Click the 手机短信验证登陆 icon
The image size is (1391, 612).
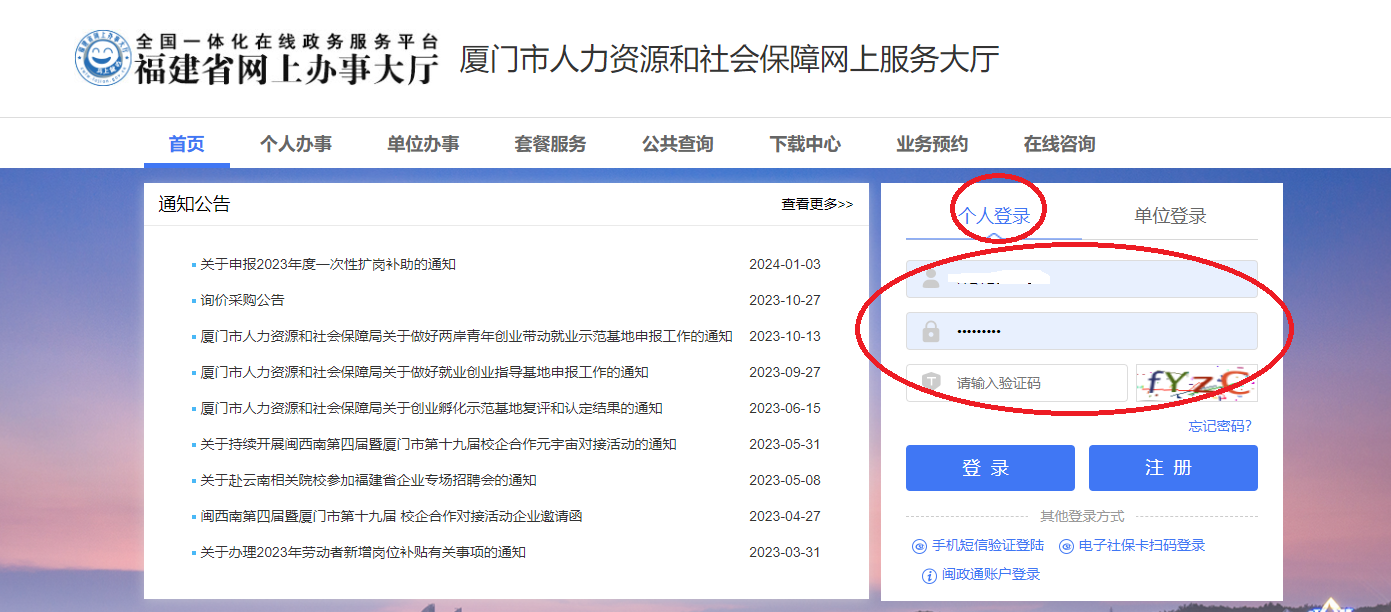[x=919, y=546]
